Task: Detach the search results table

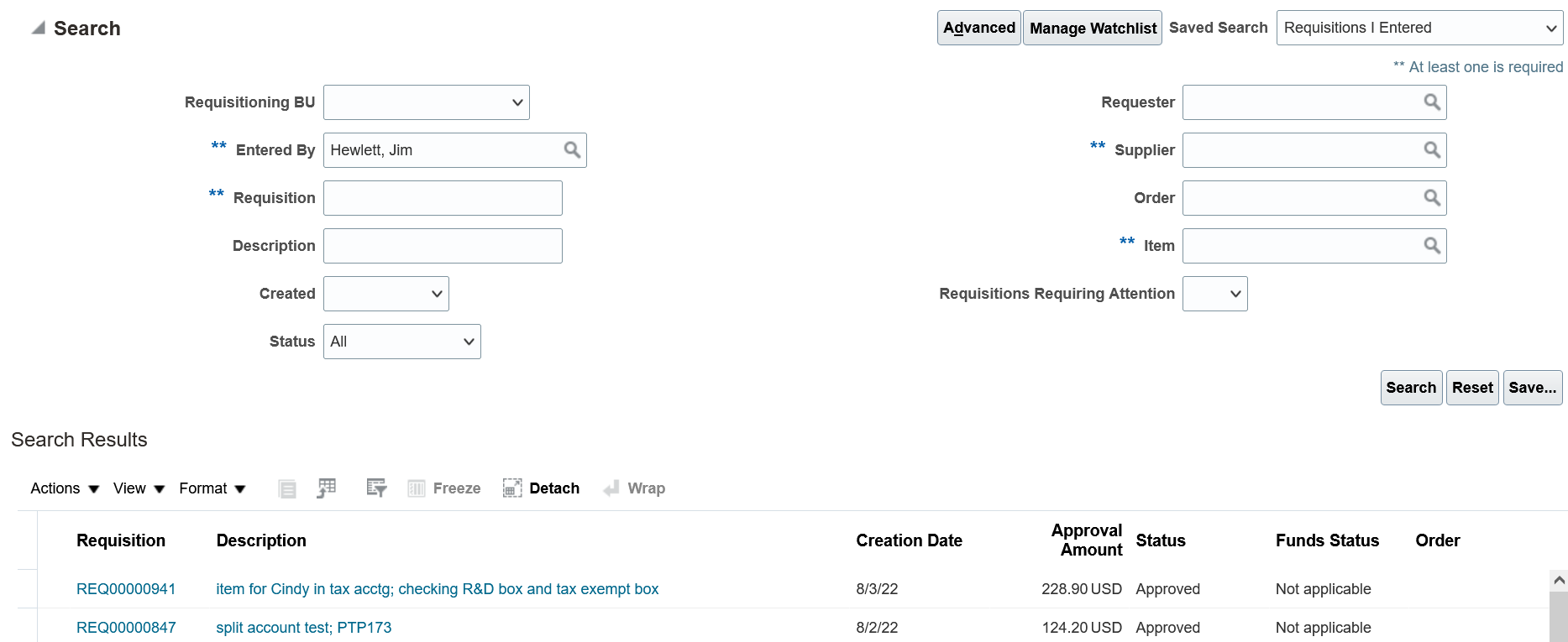Action: click(x=542, y=488)
